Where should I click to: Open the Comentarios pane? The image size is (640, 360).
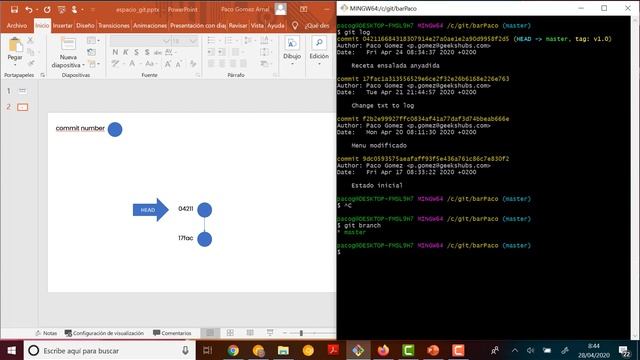click(x=172, y=333)
